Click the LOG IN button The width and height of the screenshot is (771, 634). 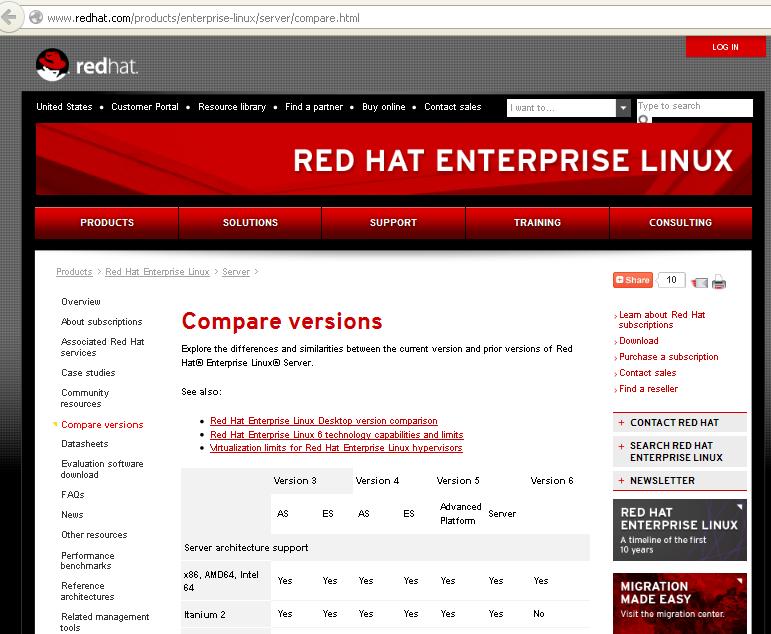coord(725,47)
